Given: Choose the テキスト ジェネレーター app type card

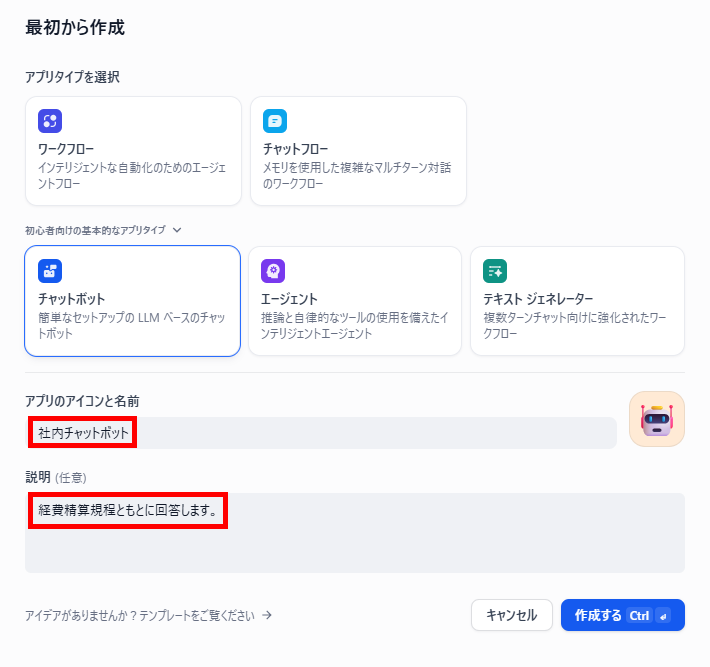Looking at the screenshot, I should [577, 301].
